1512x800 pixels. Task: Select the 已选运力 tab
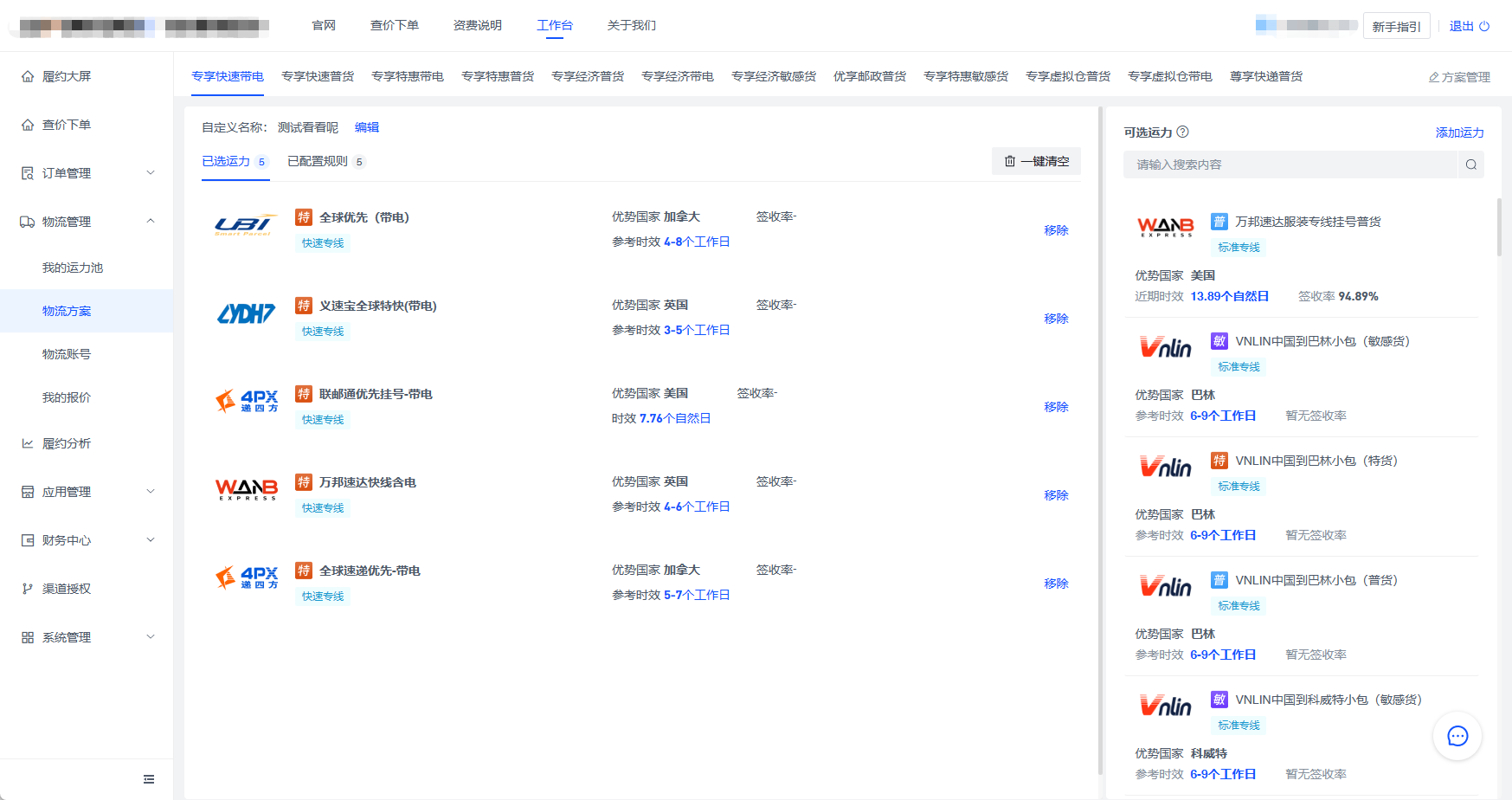[x=235, y=162]
